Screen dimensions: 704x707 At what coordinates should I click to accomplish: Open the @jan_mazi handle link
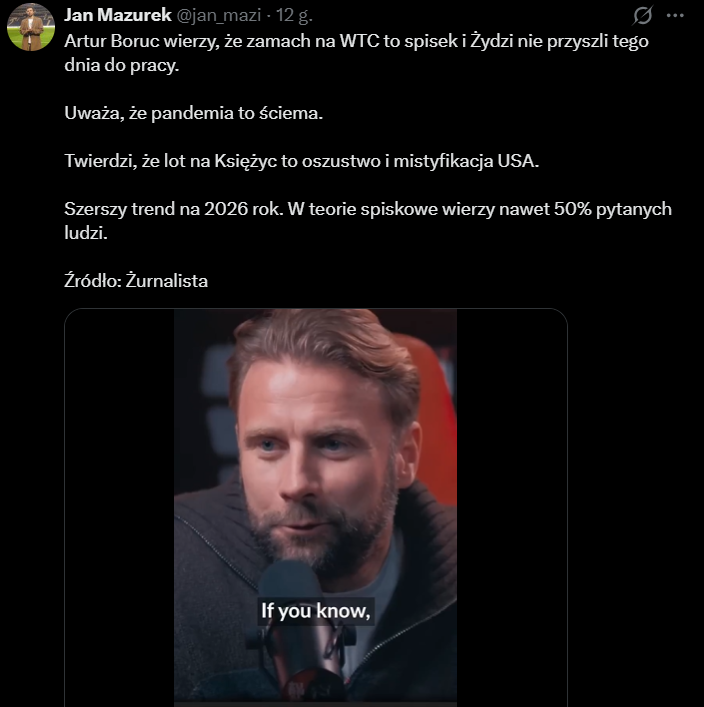(219, 15)
